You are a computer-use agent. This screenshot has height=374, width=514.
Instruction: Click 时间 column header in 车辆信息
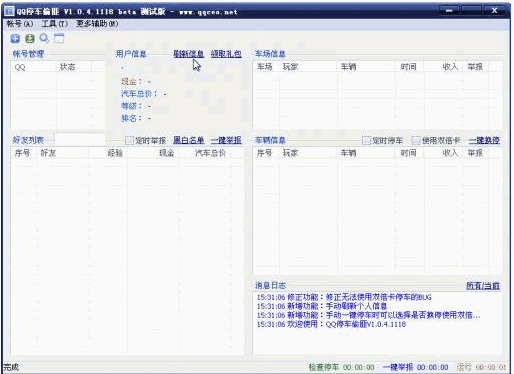410,153
